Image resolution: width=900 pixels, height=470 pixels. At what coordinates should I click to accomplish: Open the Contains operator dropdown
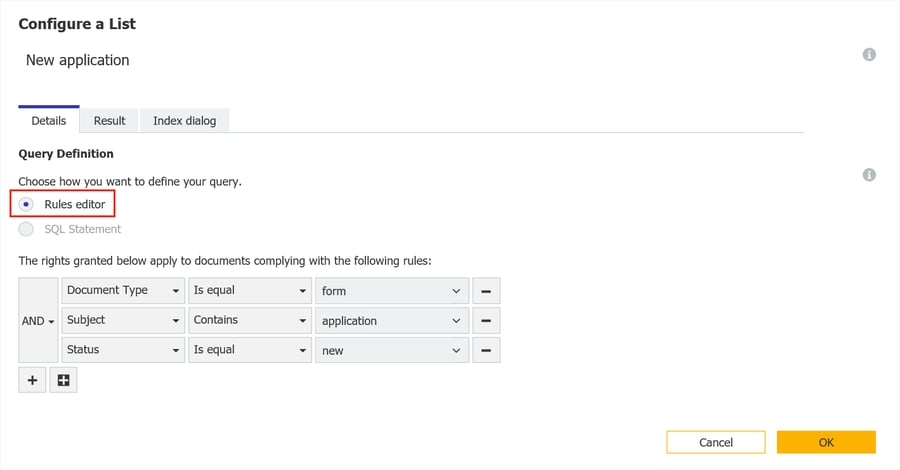250,321
